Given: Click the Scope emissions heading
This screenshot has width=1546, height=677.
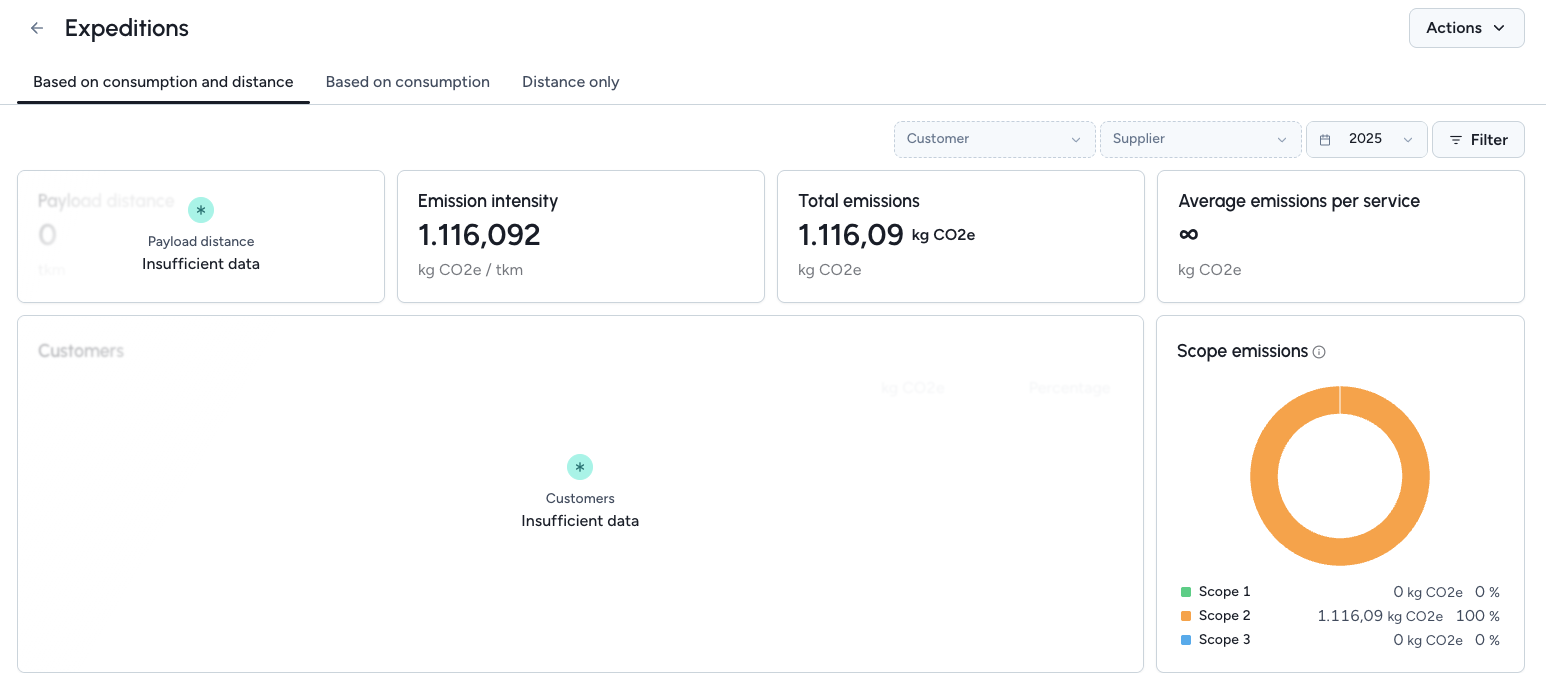Looking at the screenshot, I should 1242,351.
